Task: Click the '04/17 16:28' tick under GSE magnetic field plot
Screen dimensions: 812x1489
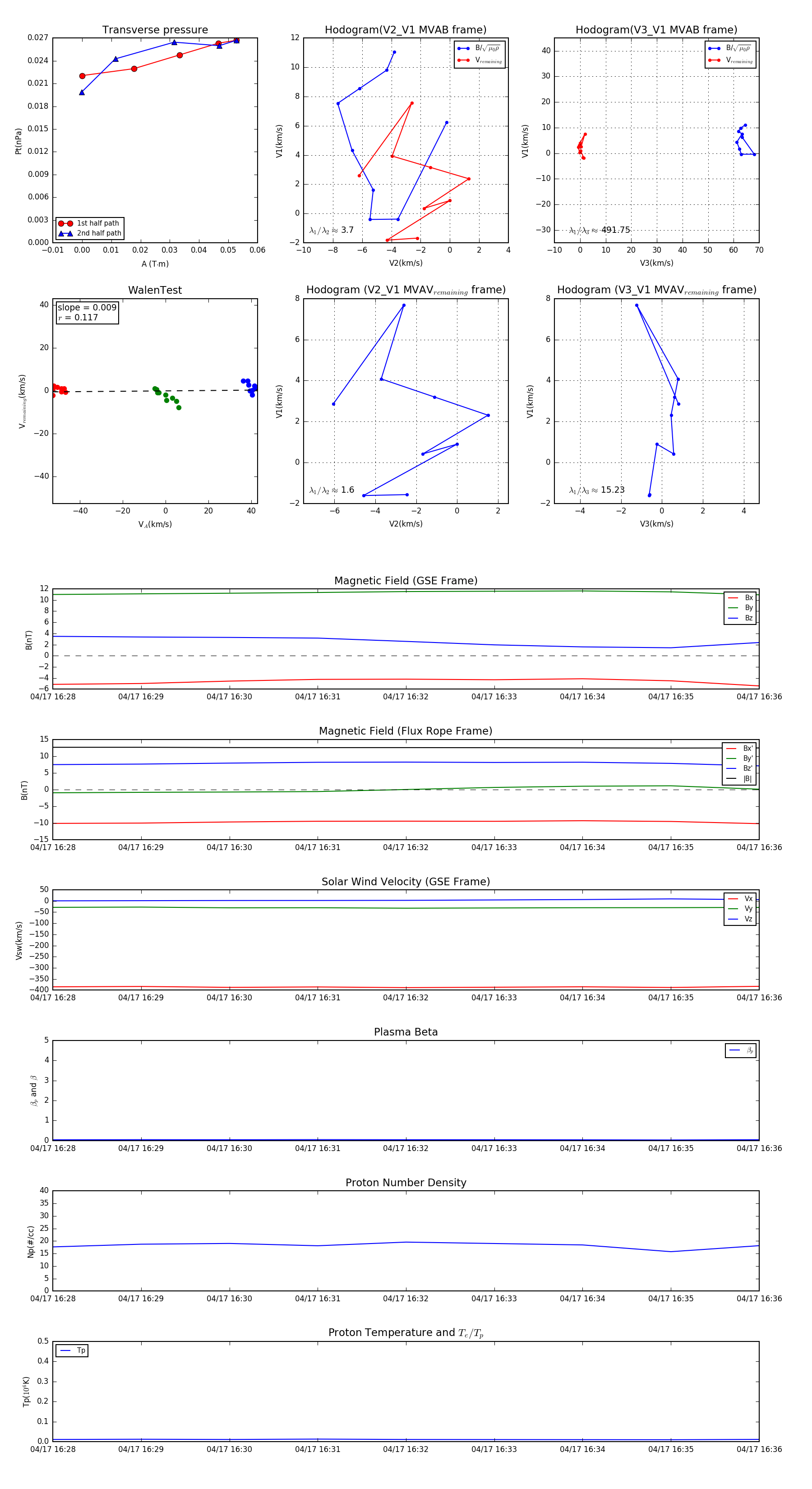Action: pos(53,697)
